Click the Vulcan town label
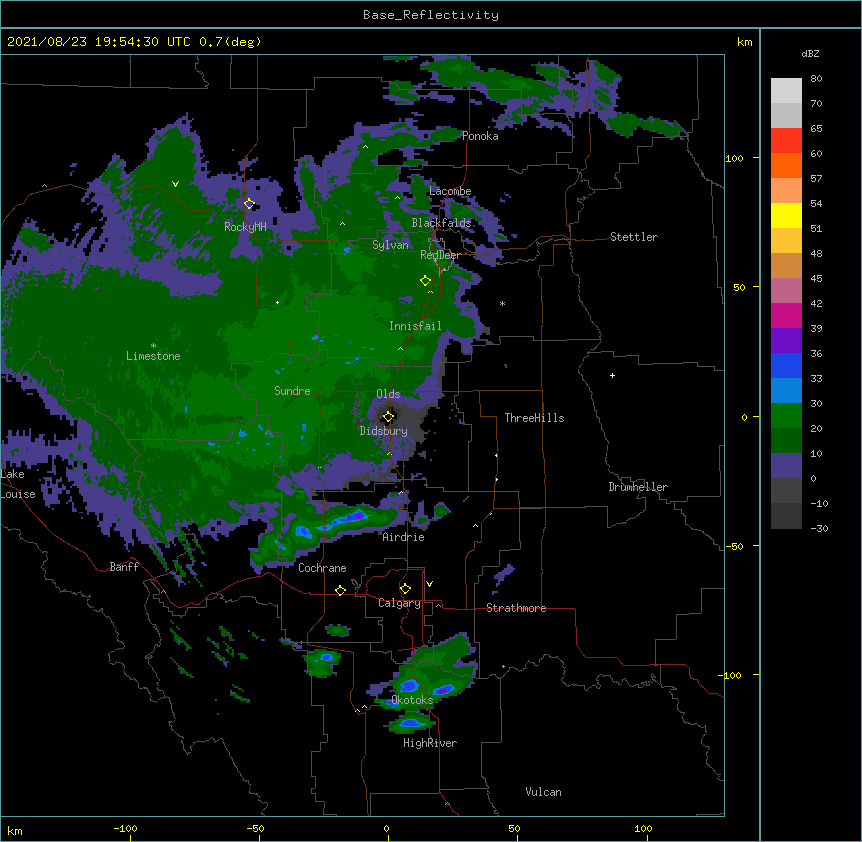The height and width of the screenshot is (842, 862). click(x=543, y=792)
